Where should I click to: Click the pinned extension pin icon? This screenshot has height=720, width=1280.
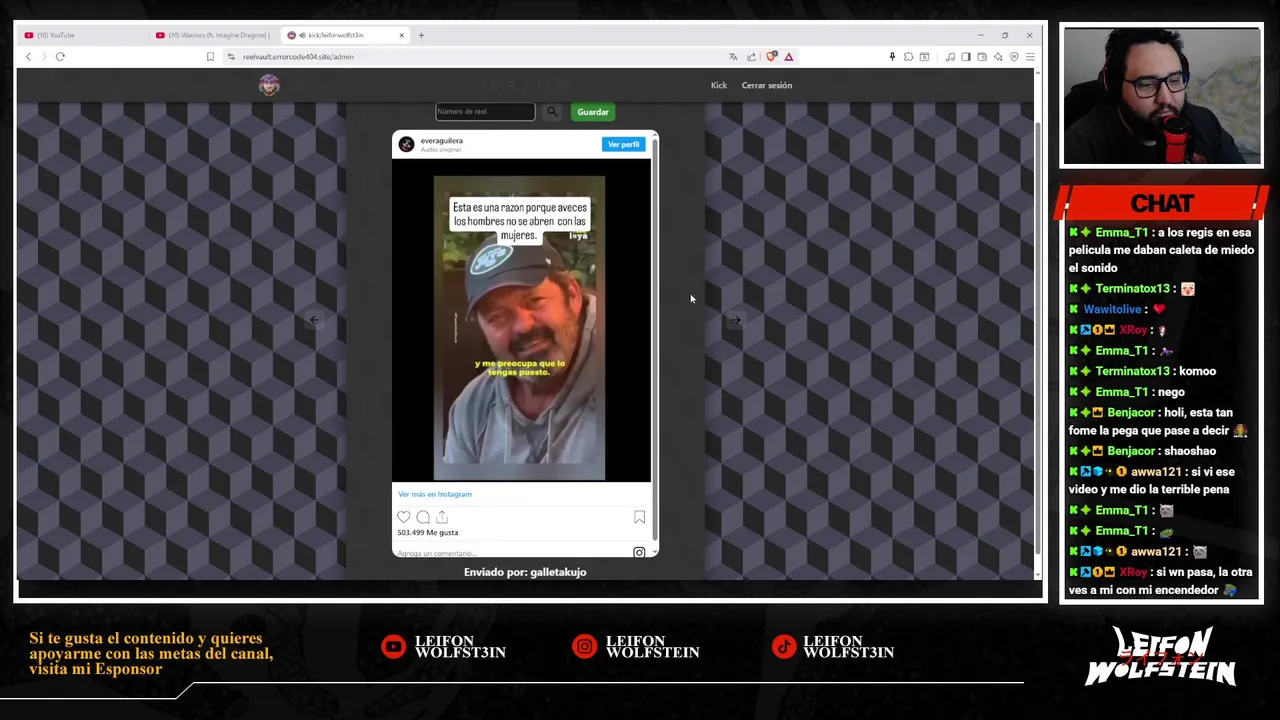(x=892, y=57)
